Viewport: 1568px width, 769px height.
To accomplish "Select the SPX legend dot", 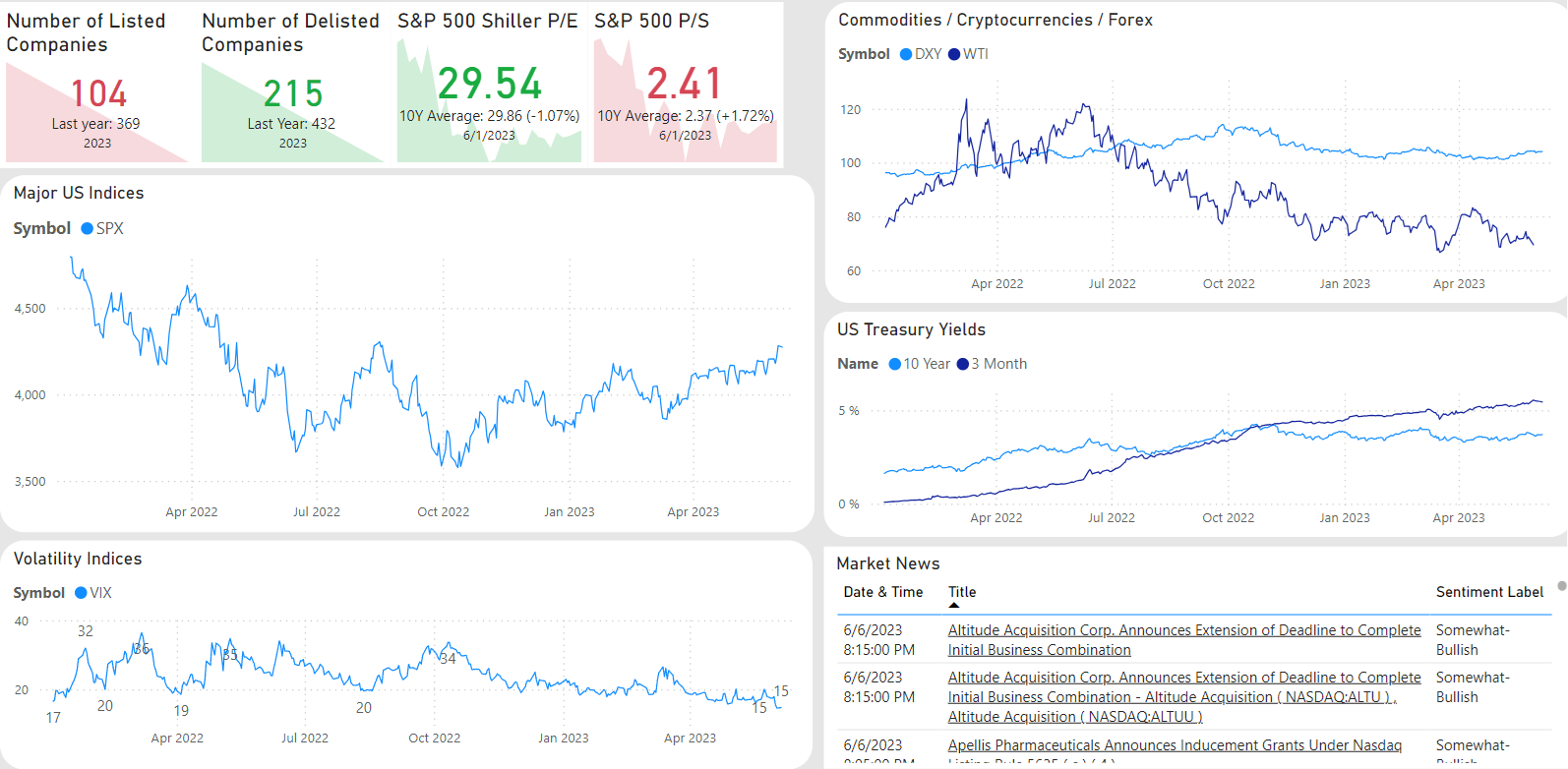I will [88, 228].
